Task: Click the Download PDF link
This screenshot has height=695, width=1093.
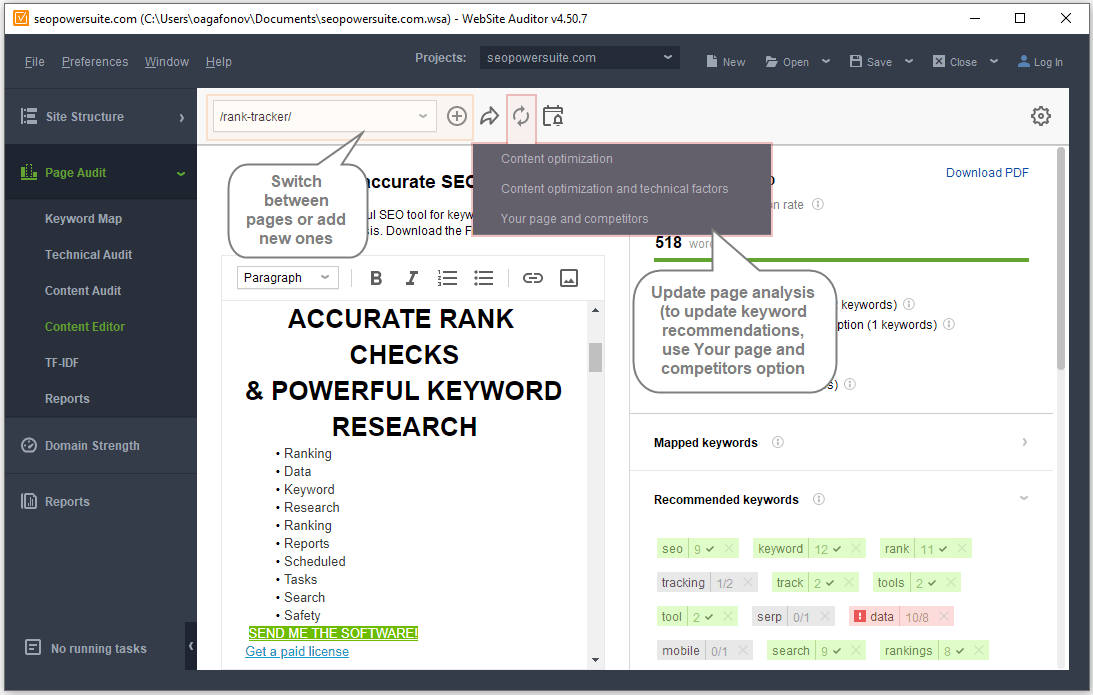Action: pyautogui.click(x=987, y=172)
